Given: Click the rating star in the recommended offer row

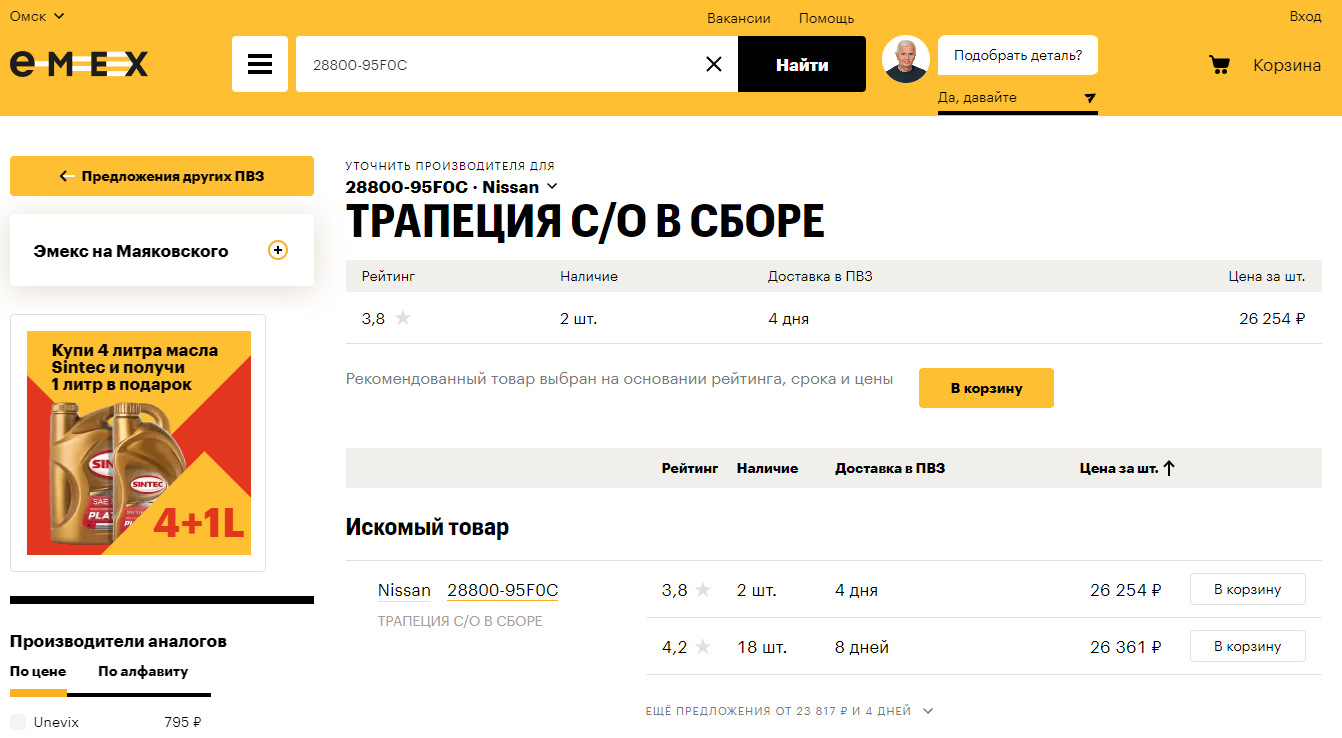Looking at the screenshot, I should pyautogui.click(x=403, y=318).
